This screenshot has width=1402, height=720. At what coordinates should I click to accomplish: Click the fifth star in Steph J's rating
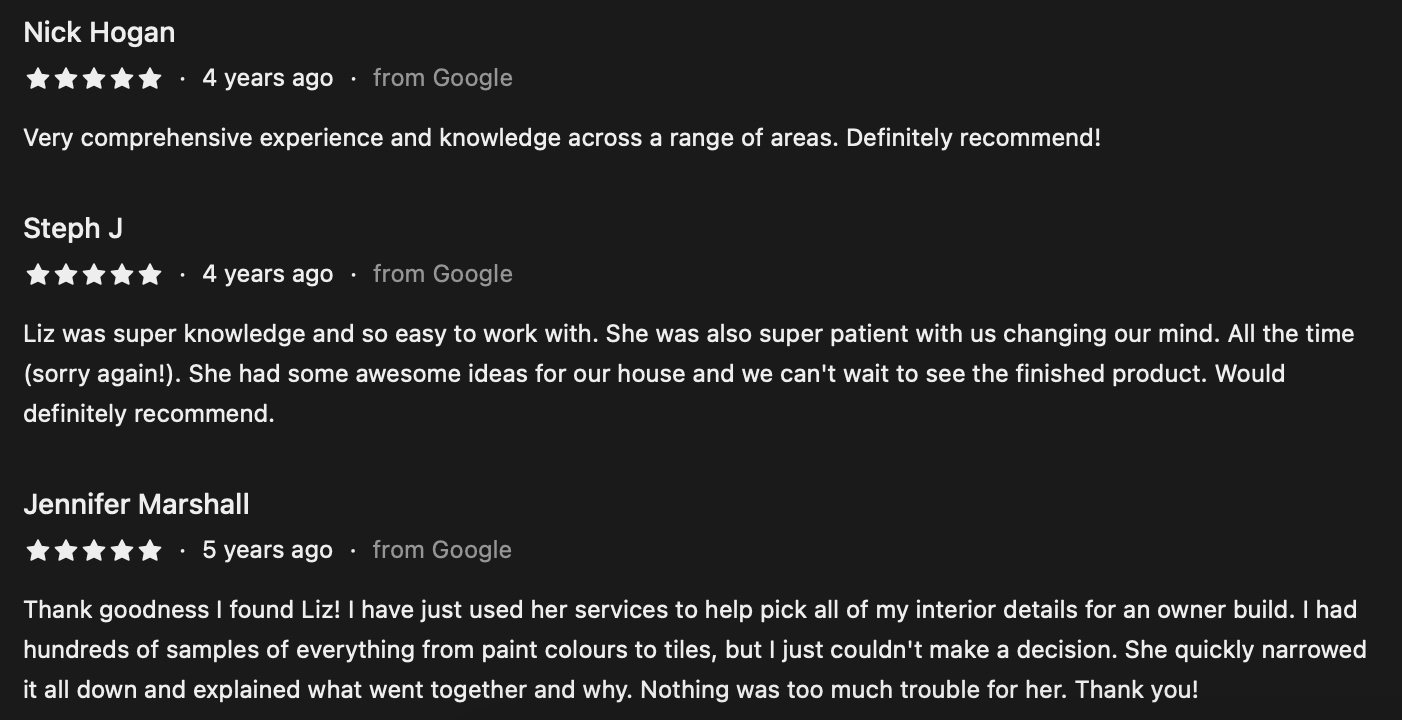tap(149, 274)
